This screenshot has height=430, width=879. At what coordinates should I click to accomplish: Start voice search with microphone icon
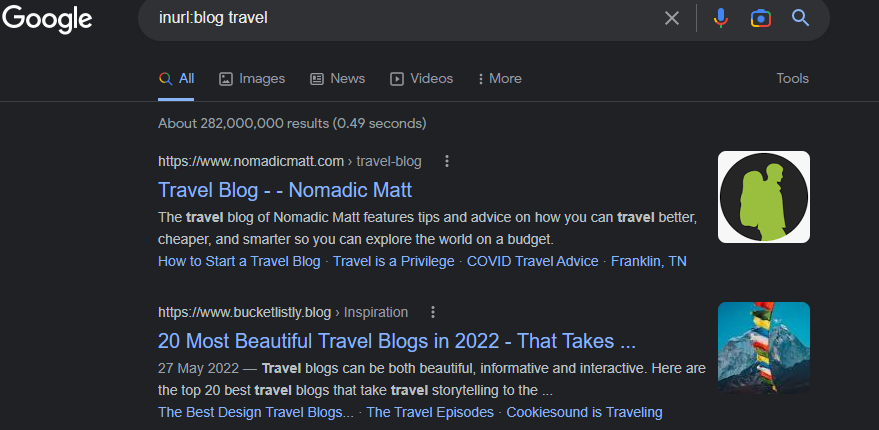[x=720, y=18]
